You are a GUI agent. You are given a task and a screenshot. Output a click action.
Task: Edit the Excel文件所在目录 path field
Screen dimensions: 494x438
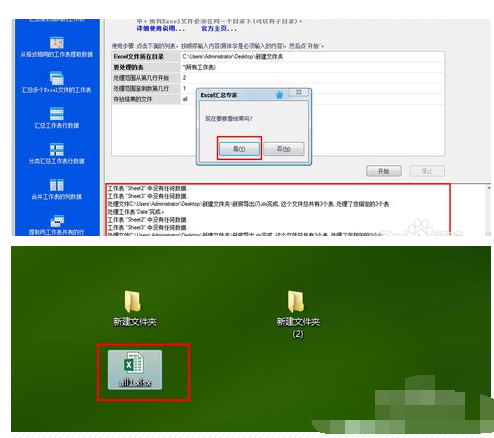click(312, 57)
